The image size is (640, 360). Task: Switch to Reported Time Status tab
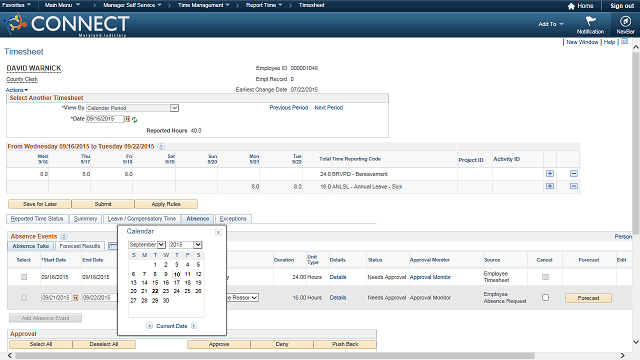coord(37,219)
